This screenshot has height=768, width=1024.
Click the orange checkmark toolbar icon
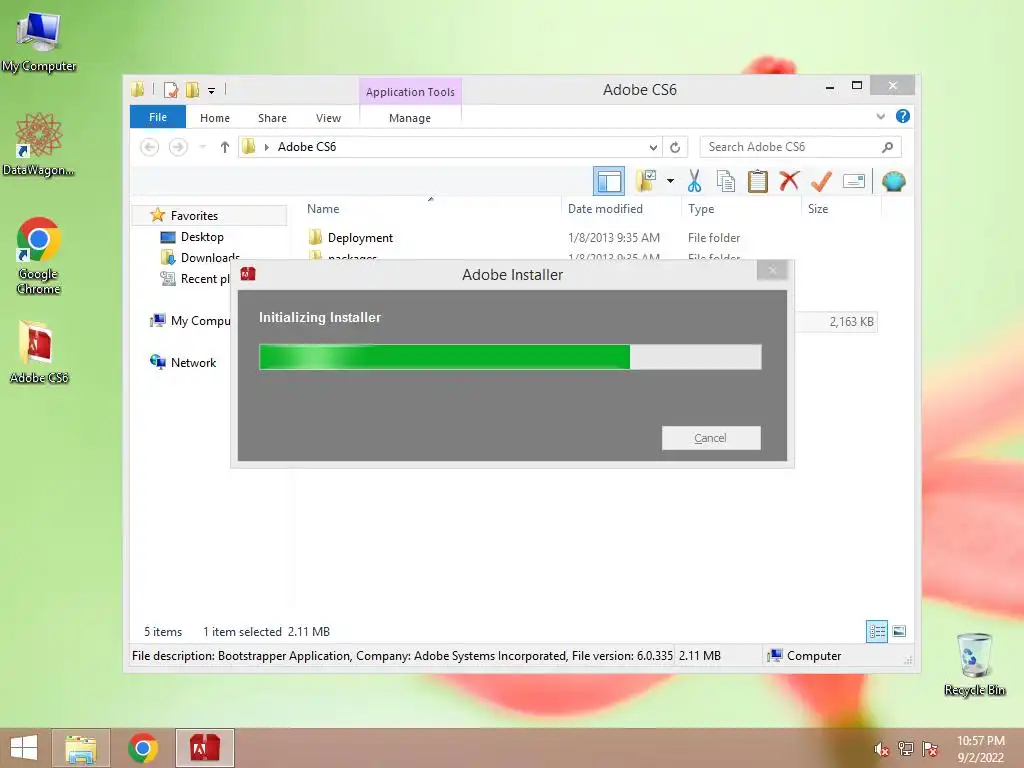pyautogui.click(x=821, y=181)
